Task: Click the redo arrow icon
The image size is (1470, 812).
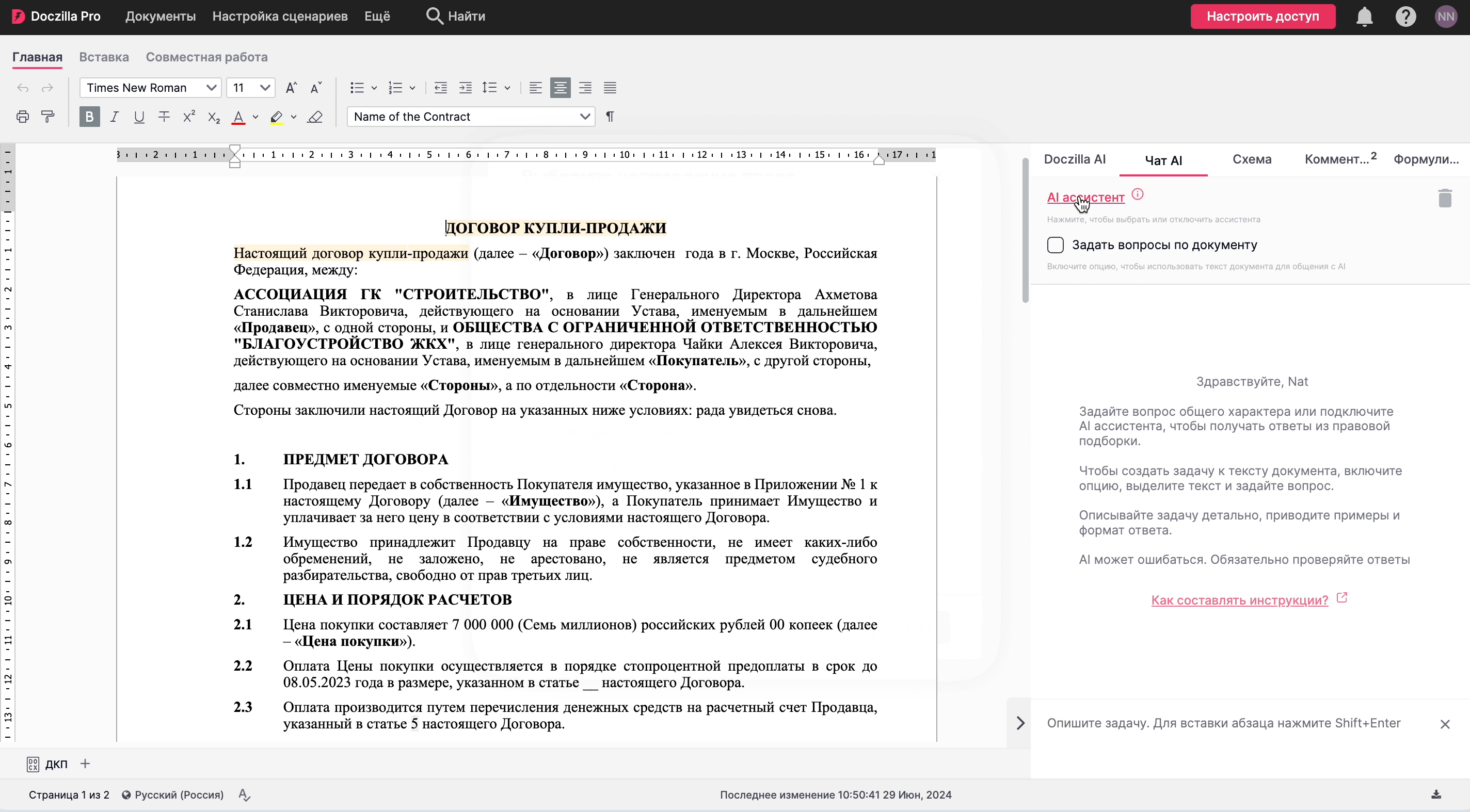Action: (x=47, y=88)
